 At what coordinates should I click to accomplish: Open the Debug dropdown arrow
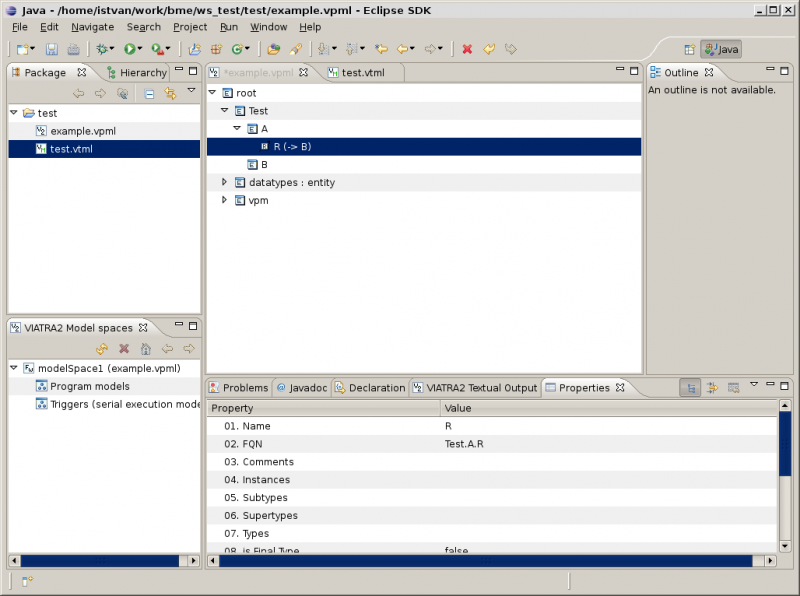click(112, 49)
